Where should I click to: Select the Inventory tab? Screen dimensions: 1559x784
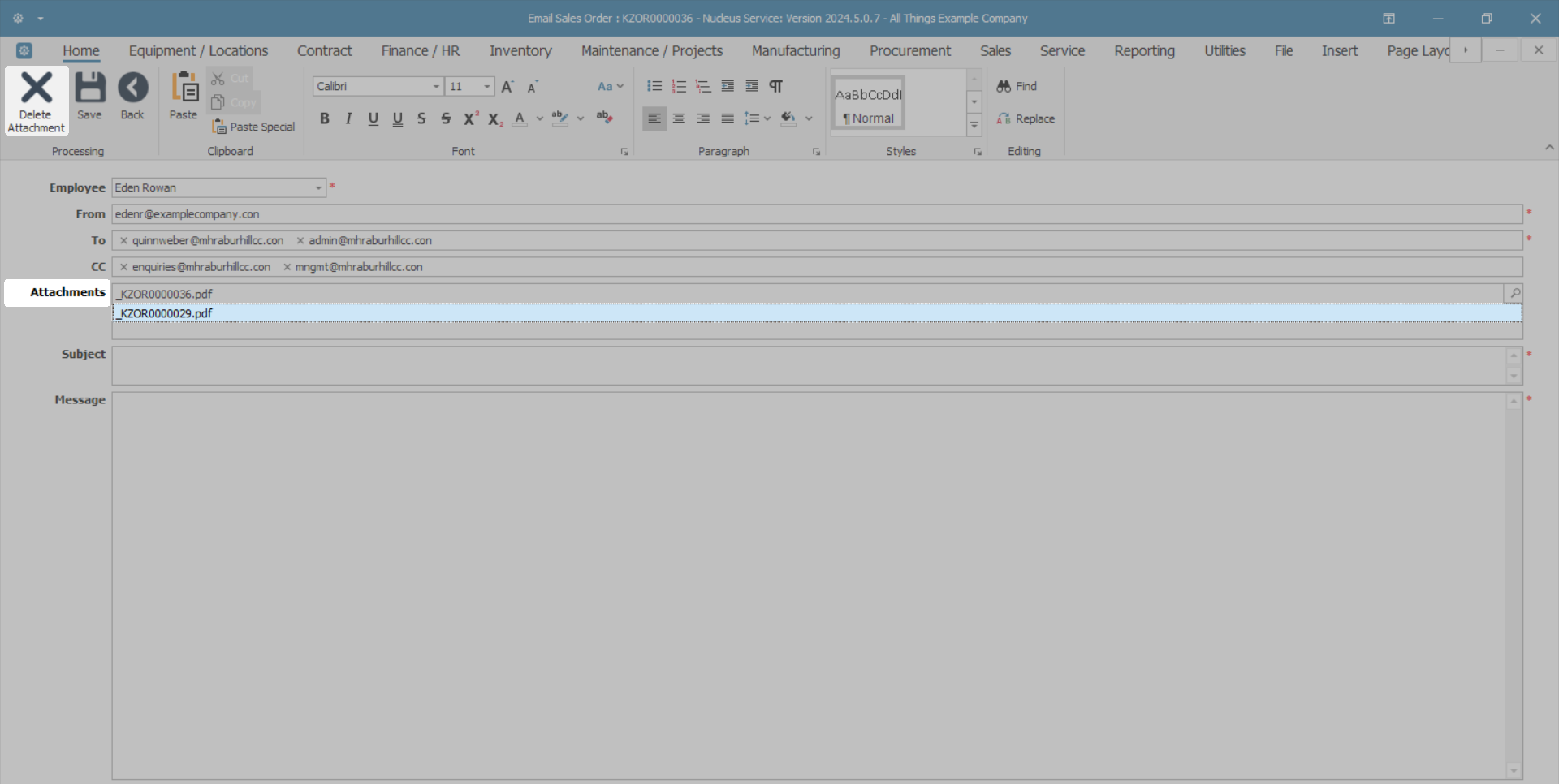[520, 51]
